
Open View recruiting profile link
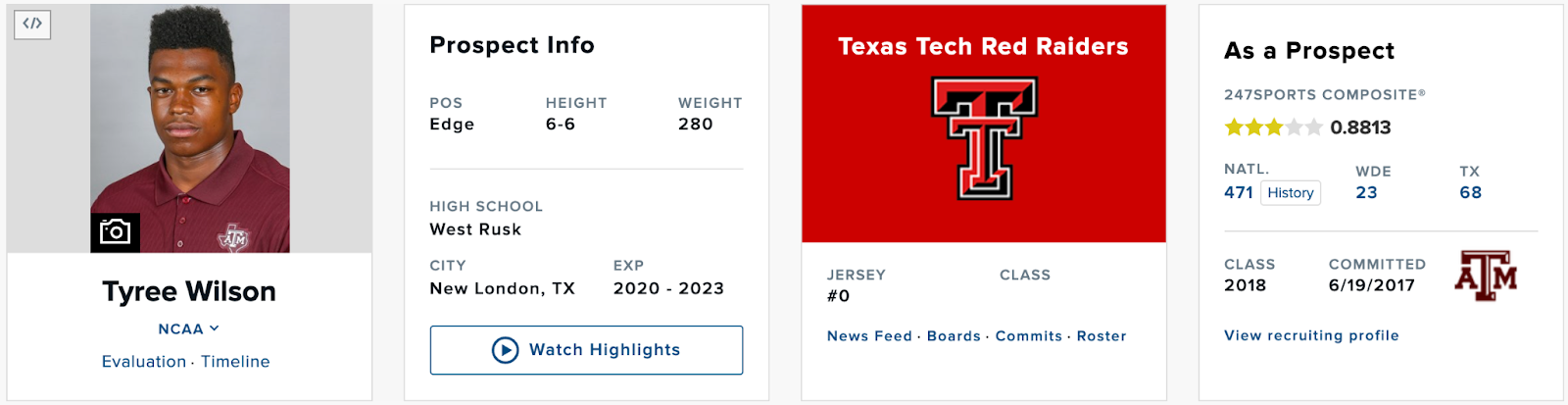[x=1311, y=335]
